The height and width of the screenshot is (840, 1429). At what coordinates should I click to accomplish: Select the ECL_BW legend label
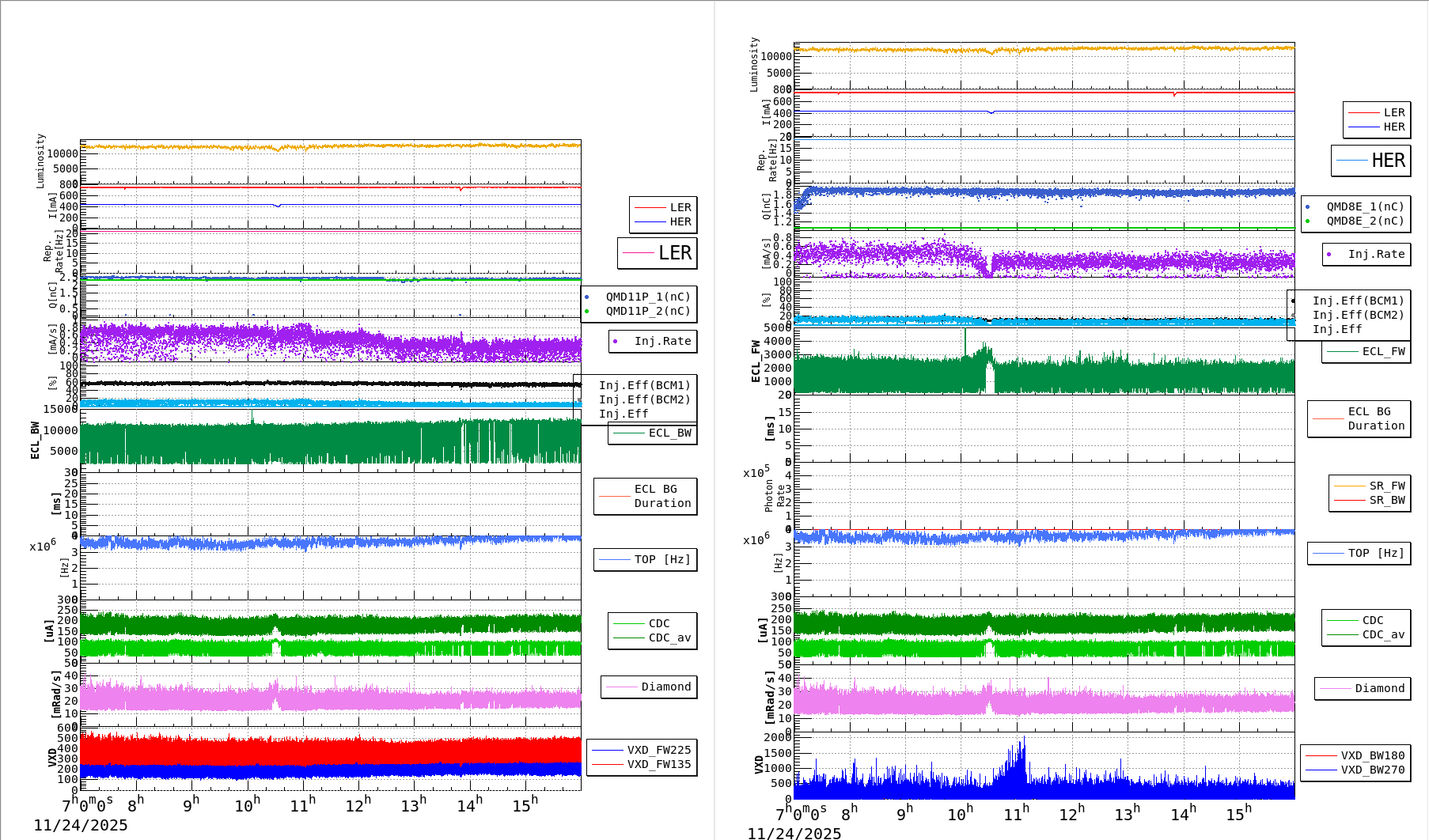coord(669,433)
